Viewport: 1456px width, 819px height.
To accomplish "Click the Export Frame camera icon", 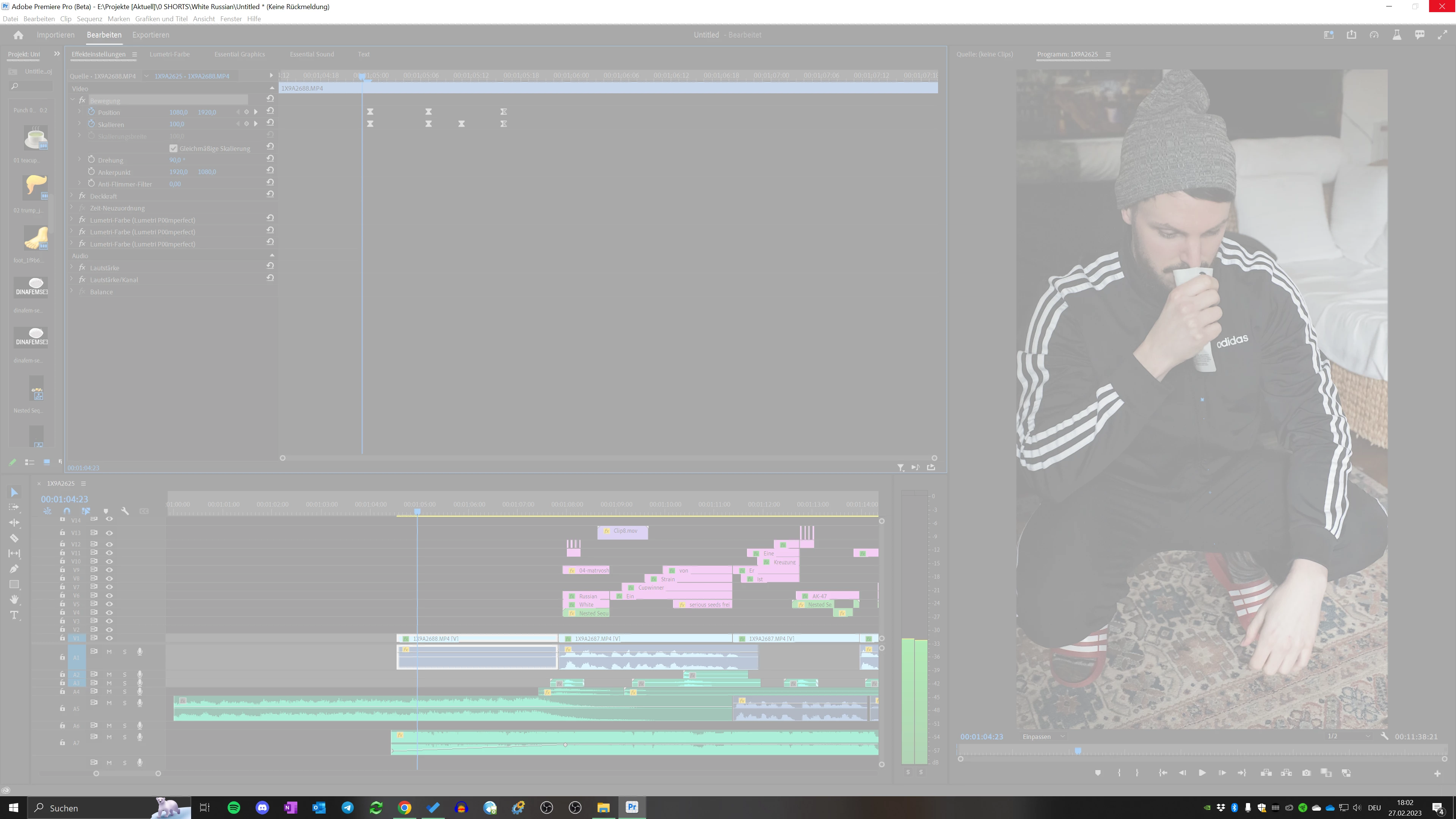I will [1306, 773].
